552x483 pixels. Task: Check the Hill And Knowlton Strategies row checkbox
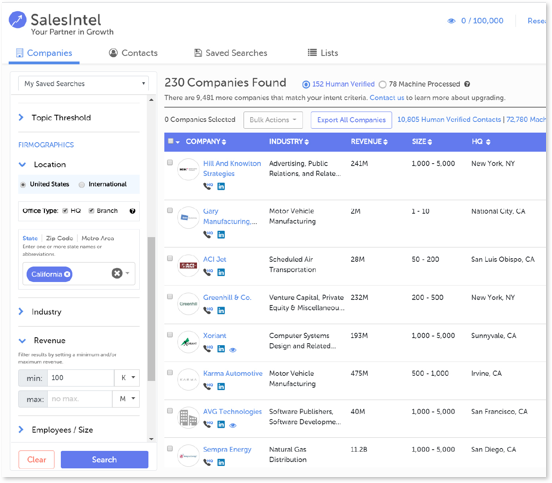(170, 162)
